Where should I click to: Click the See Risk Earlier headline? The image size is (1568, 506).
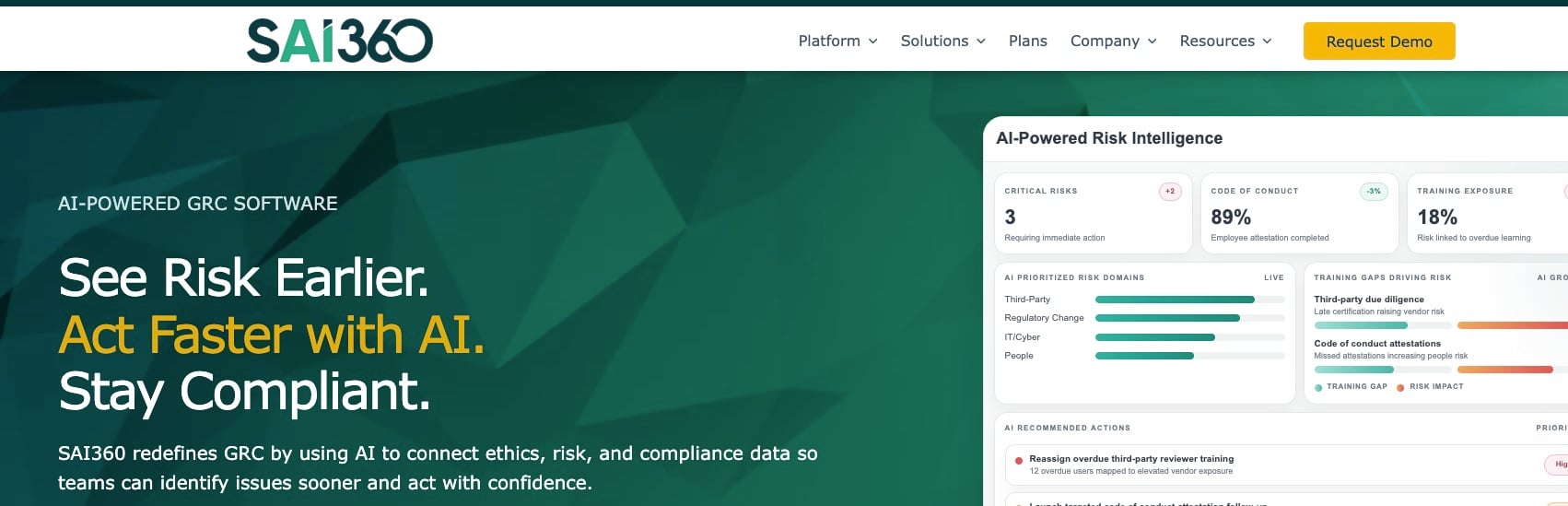[244, 277]
